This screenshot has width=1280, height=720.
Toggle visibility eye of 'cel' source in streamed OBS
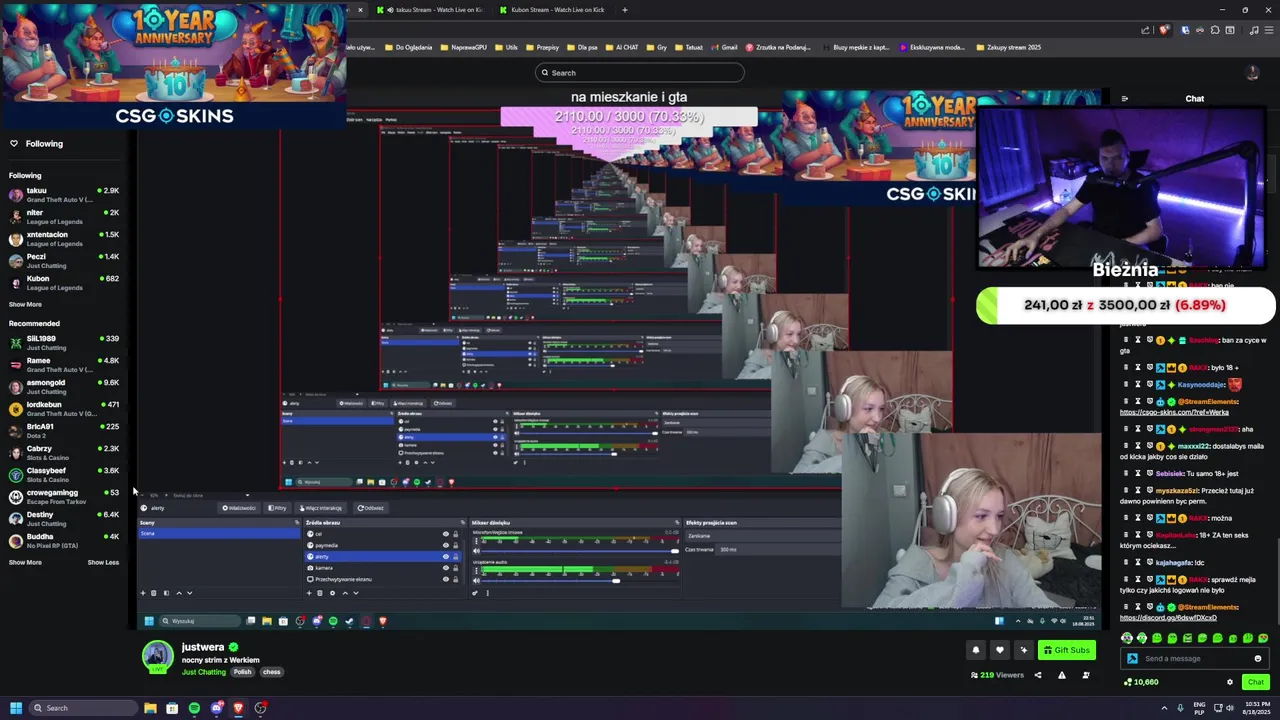pos(446,534)
